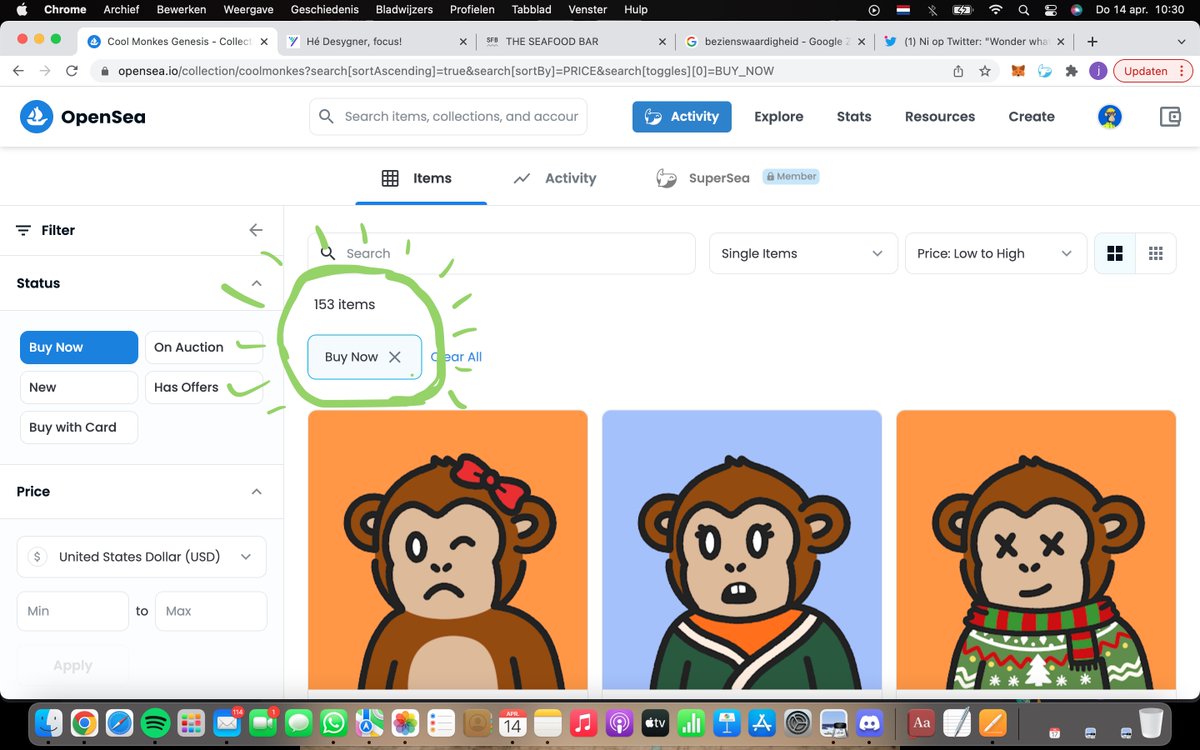Remove the Buy Now filter chip

pyautogui.click(x=395, y=357)
